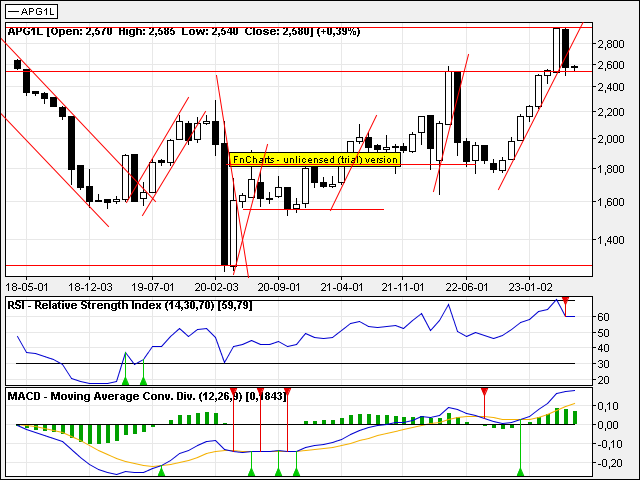The width and height of the screenshot is (640, 480).
Task: Click the FnCharts unlicensed trial version label
Action: [315, 159]
